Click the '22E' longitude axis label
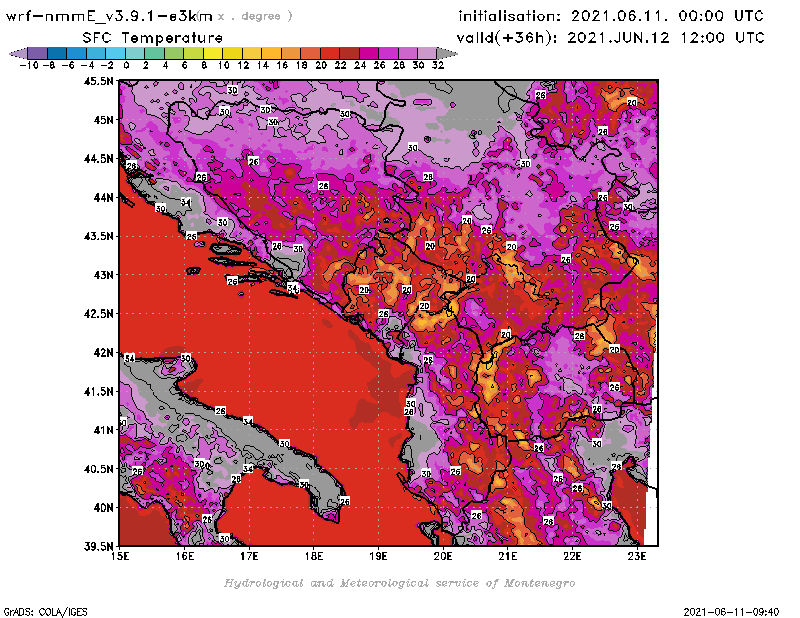800x618 pixels. click(x=572, y=556)
